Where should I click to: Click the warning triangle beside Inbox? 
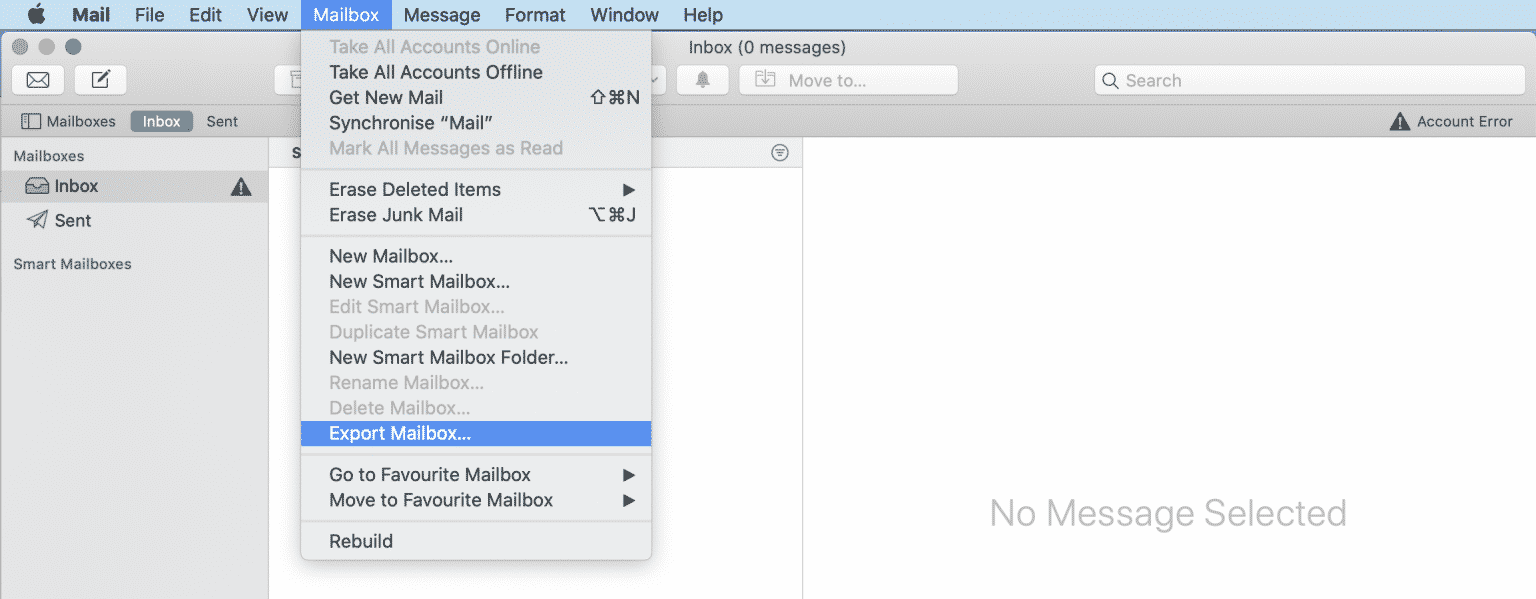(x=240, y=185)
